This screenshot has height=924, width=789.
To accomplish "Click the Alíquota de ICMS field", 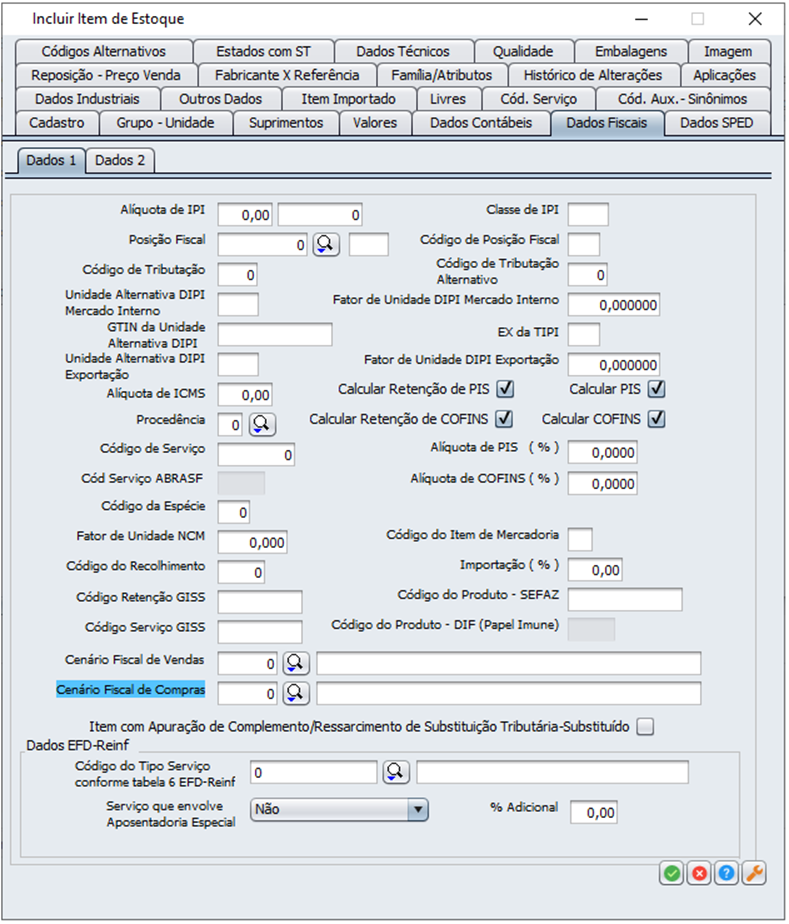I will tap(244, 395).
